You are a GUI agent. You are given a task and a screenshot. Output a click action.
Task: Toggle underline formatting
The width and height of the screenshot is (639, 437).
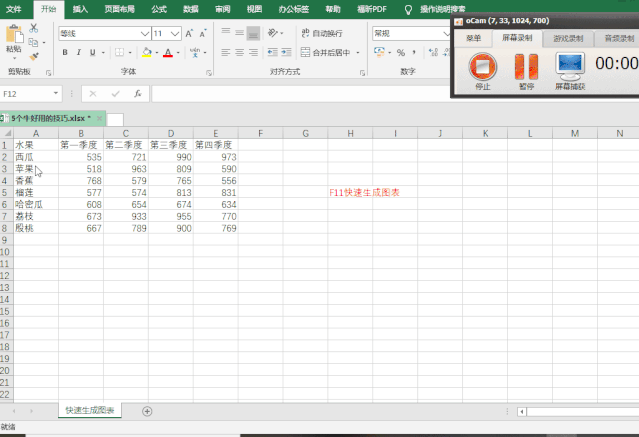(x=93, y=52)
